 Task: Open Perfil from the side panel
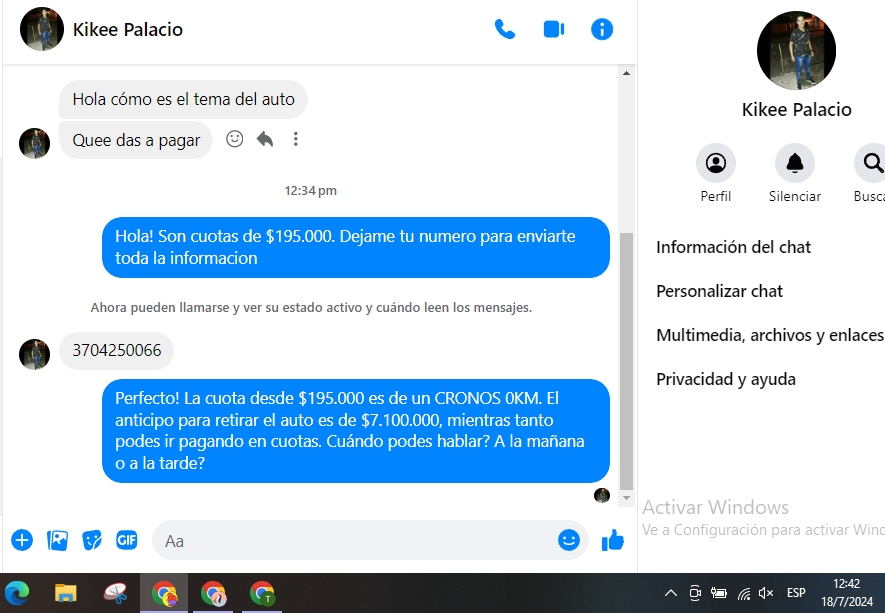tap(716, 163)
